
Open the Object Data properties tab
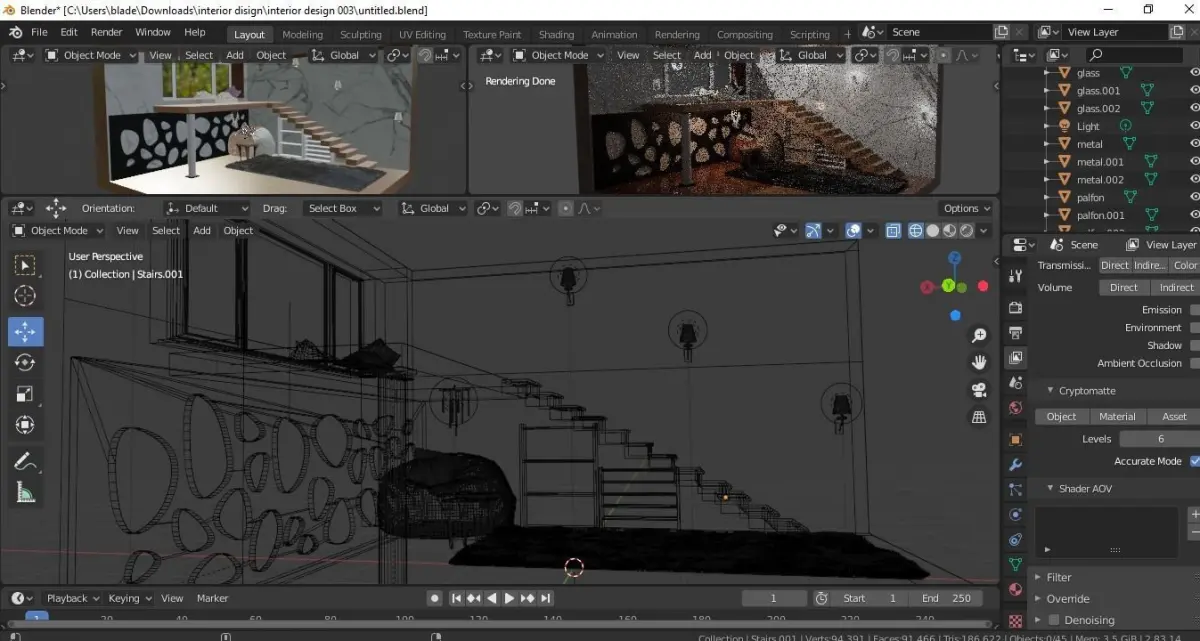click(1016, 565)
